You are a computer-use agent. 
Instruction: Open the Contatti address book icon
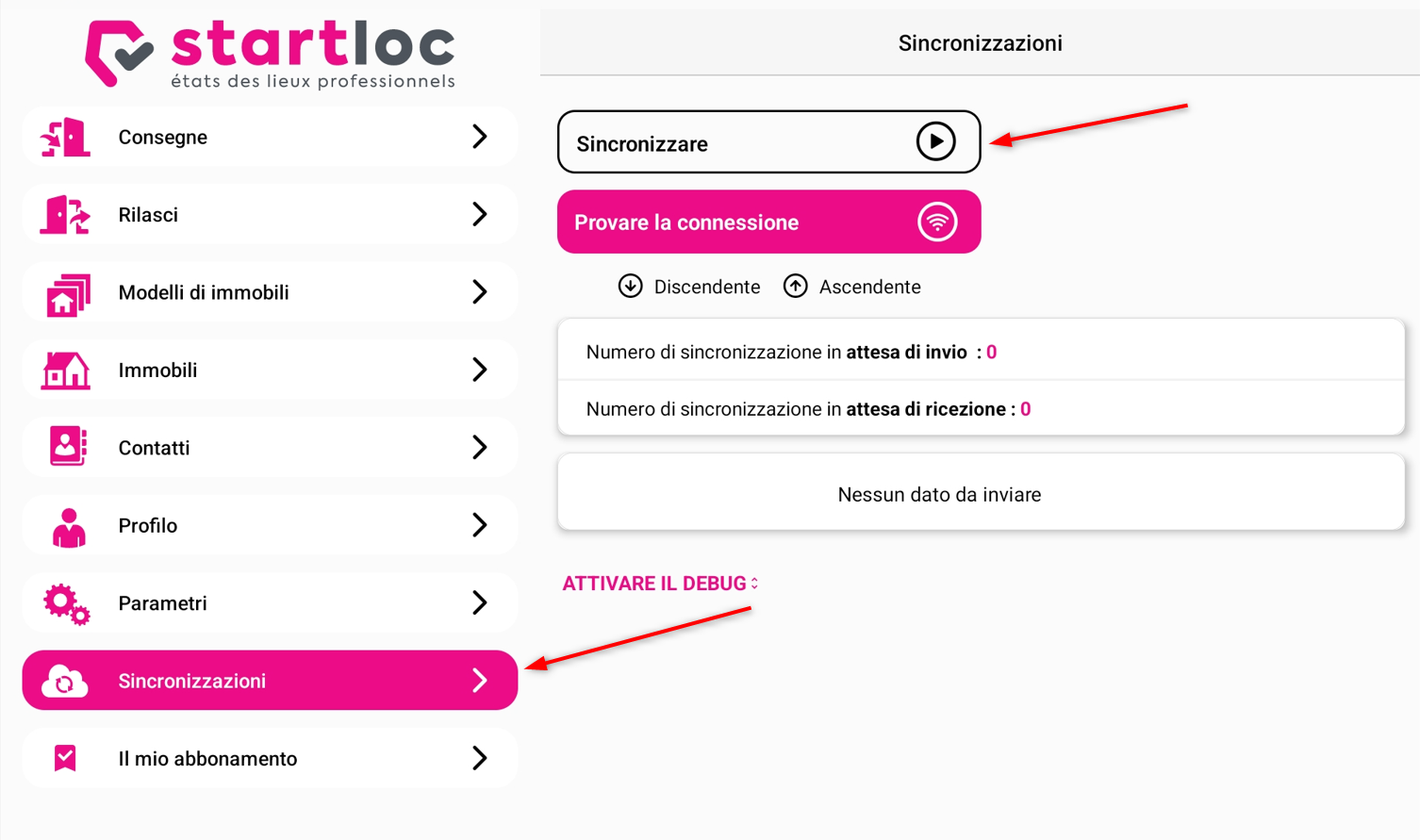click(68, 446)
